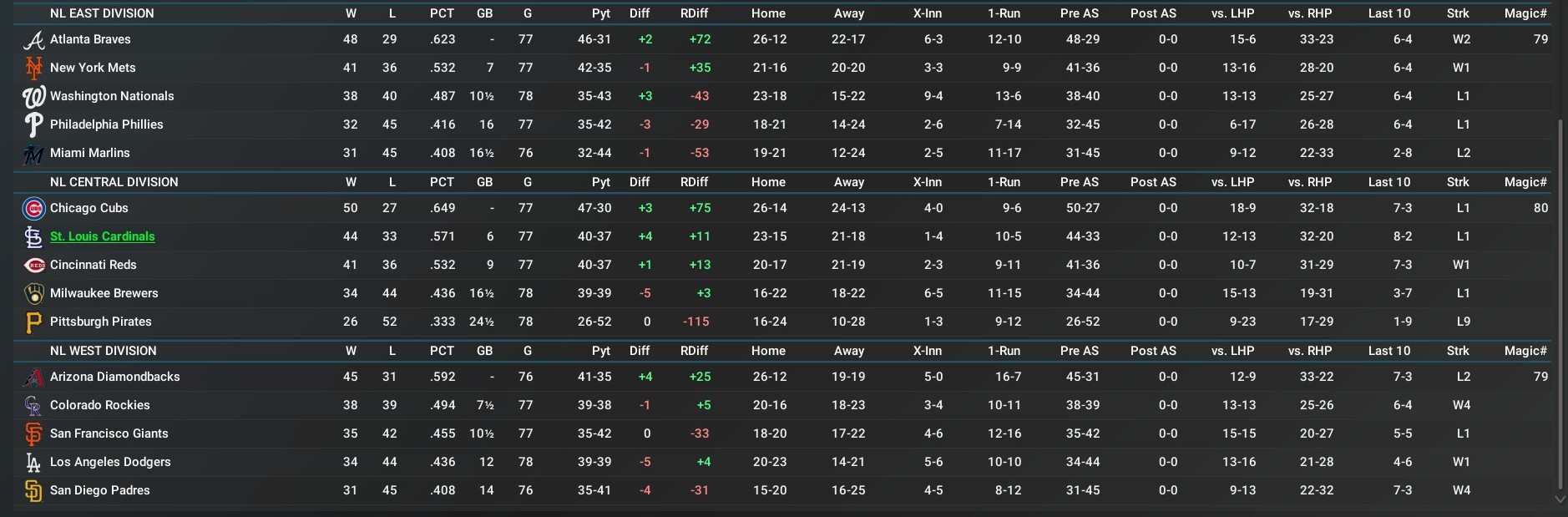Sort NL Central by Last 10 header
Viewport: 1568px width, 517px height.
[x=1389, y=182]
